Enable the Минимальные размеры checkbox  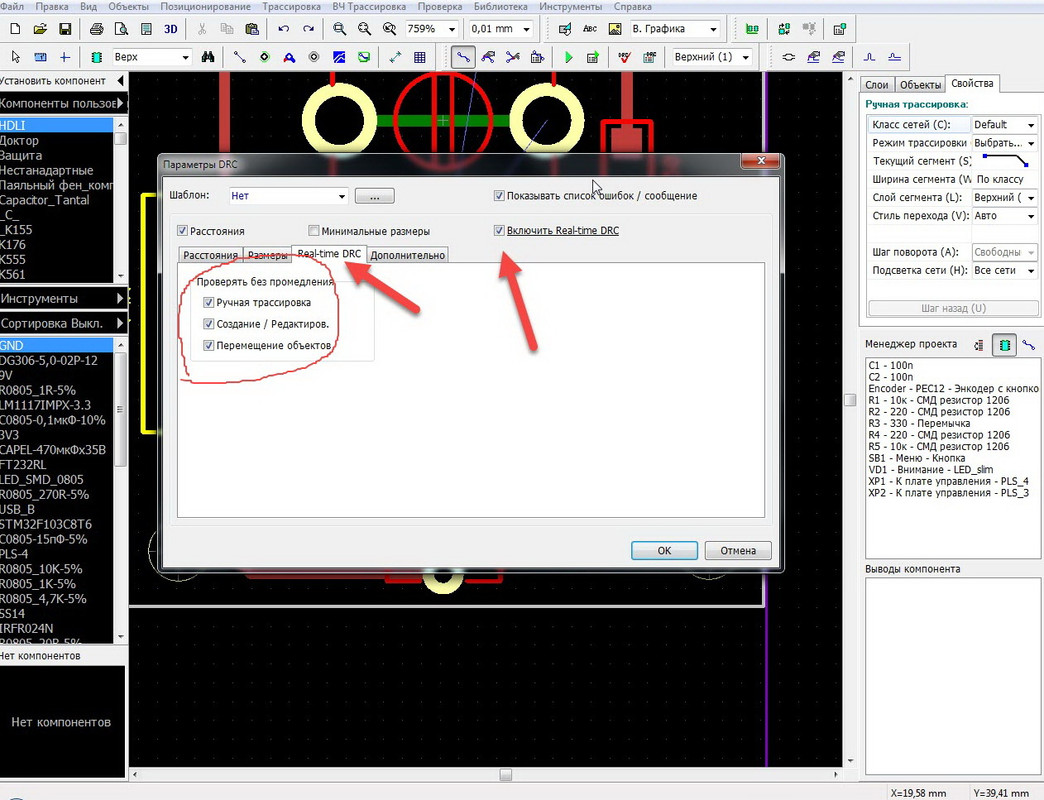click(314, 231)
